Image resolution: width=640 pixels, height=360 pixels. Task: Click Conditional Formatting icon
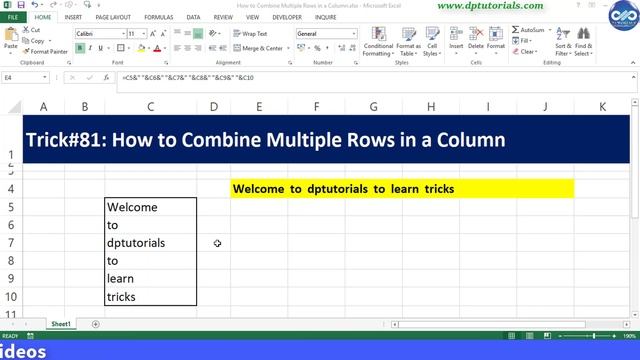click(x=378, y=34)
